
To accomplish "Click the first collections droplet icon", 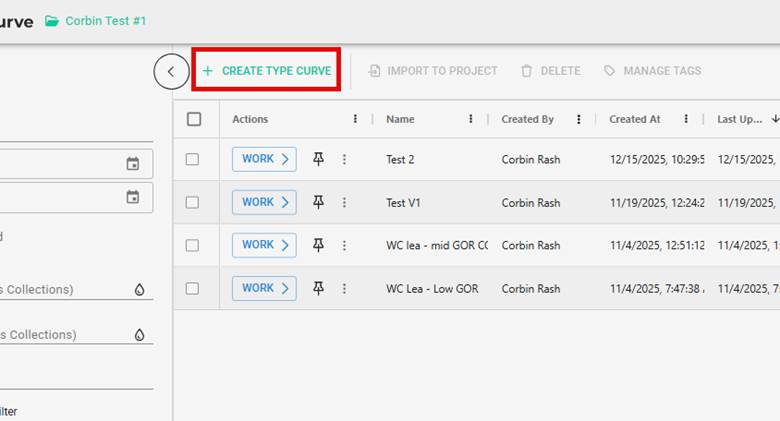I will [x=139, y=290].
